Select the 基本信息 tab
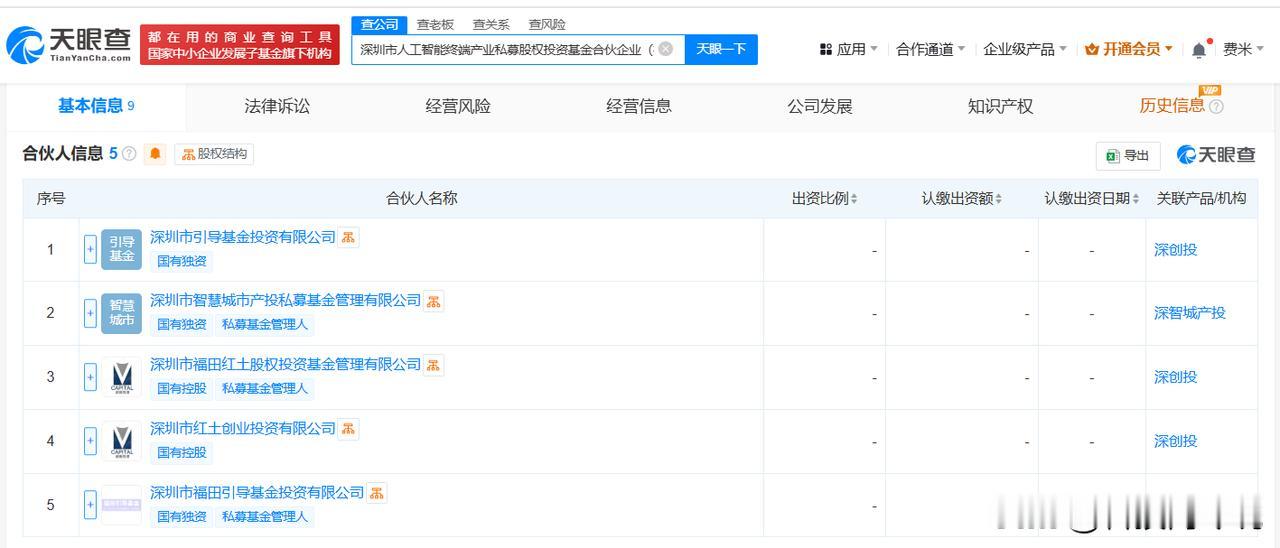This screenshot has height=548, width=1280. (x=96, y=106)
